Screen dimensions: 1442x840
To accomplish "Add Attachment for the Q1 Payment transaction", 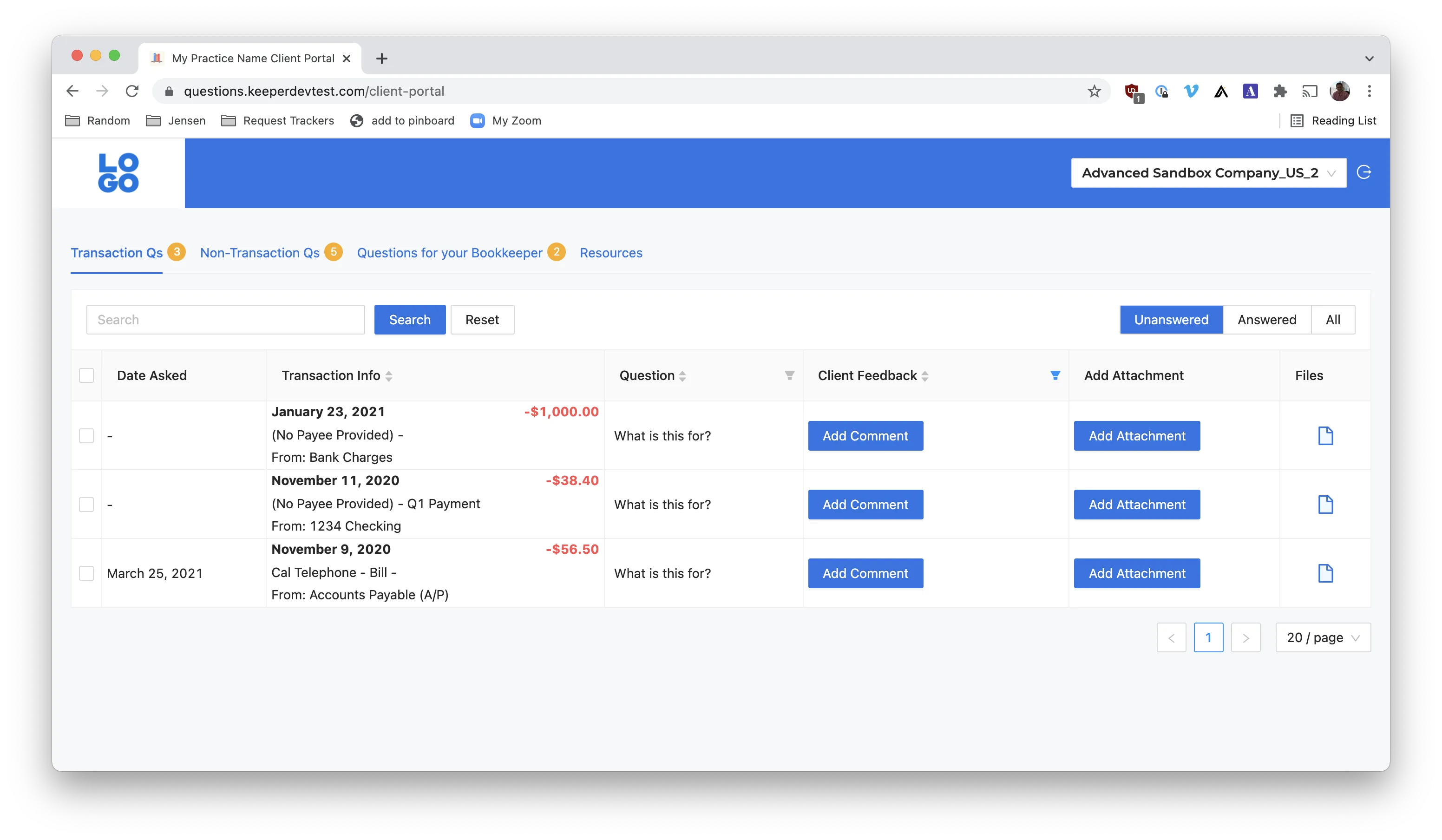I will [x=1136, y=504].
